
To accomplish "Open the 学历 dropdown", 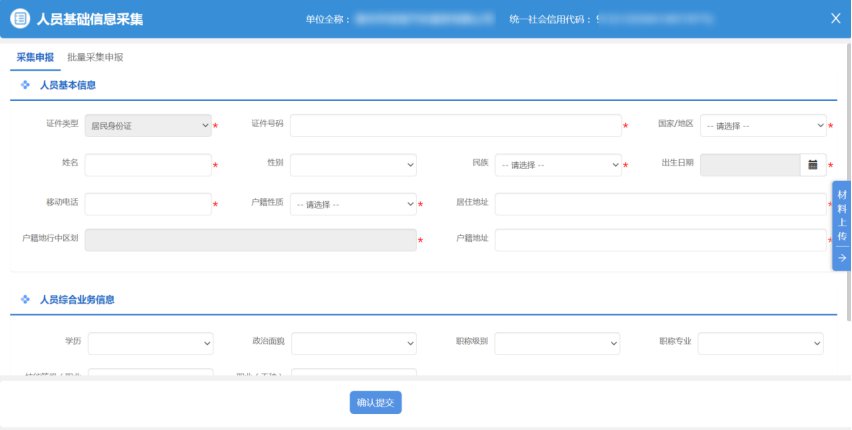I will click(x=150, y=343).
